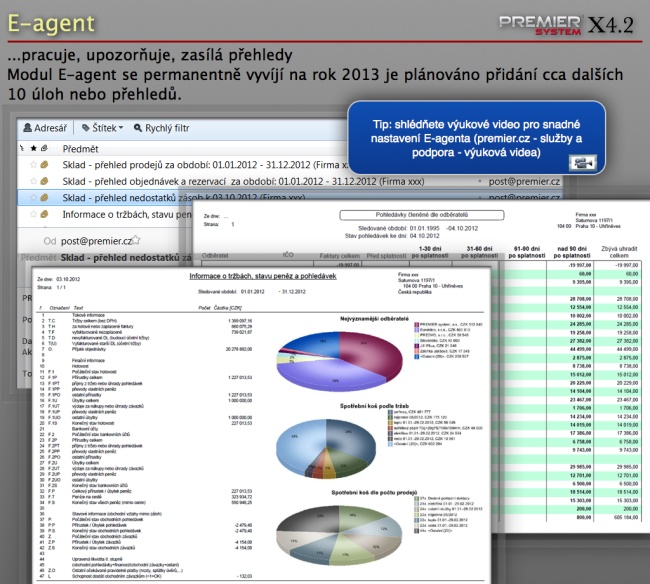Click status icon of 'Informace o tržbách' message
The width and height of the screenshot is (650, 584).
(44, 214)
